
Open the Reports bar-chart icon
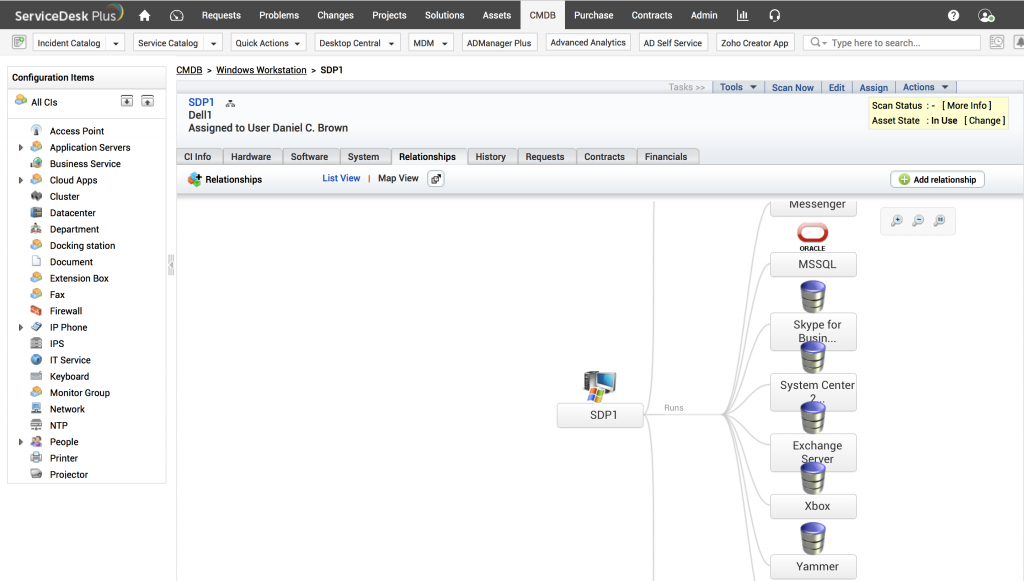tap(742, 15)
